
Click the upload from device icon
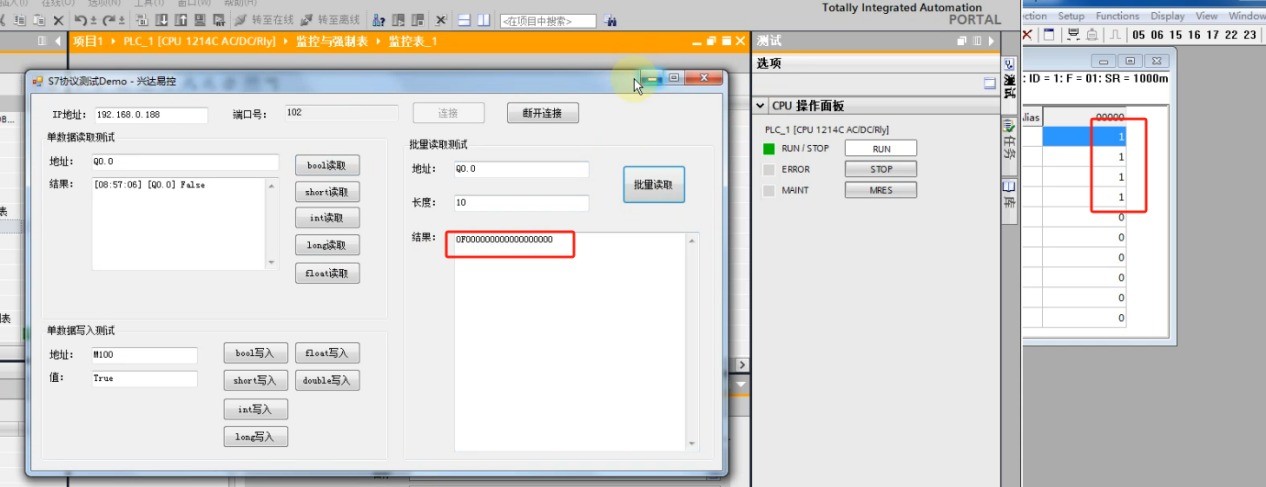click(180, 20)
